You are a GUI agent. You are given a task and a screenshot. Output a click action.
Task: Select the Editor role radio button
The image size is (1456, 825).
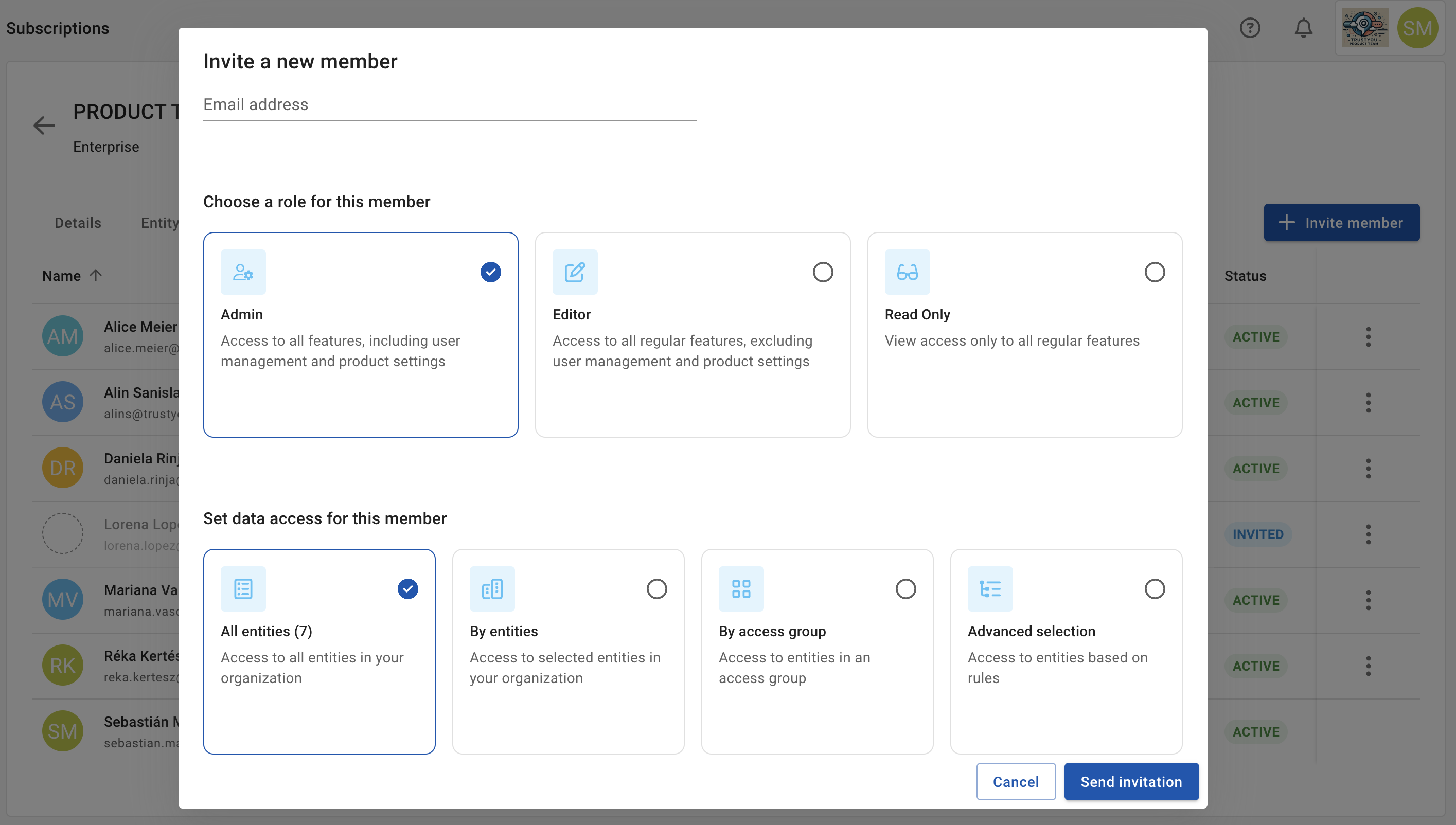point(822,272)
